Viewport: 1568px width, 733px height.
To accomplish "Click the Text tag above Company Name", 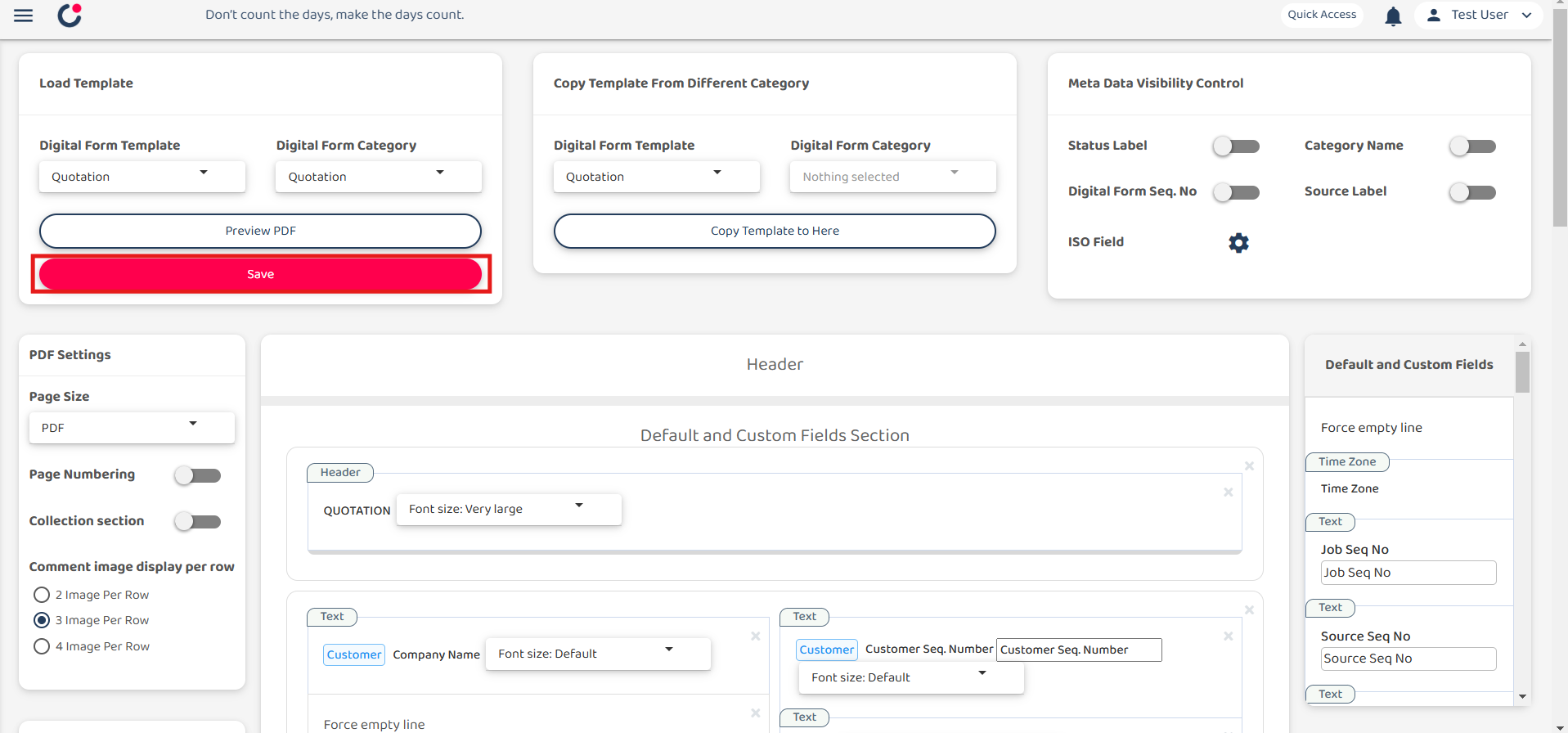I will pos(332,617).
